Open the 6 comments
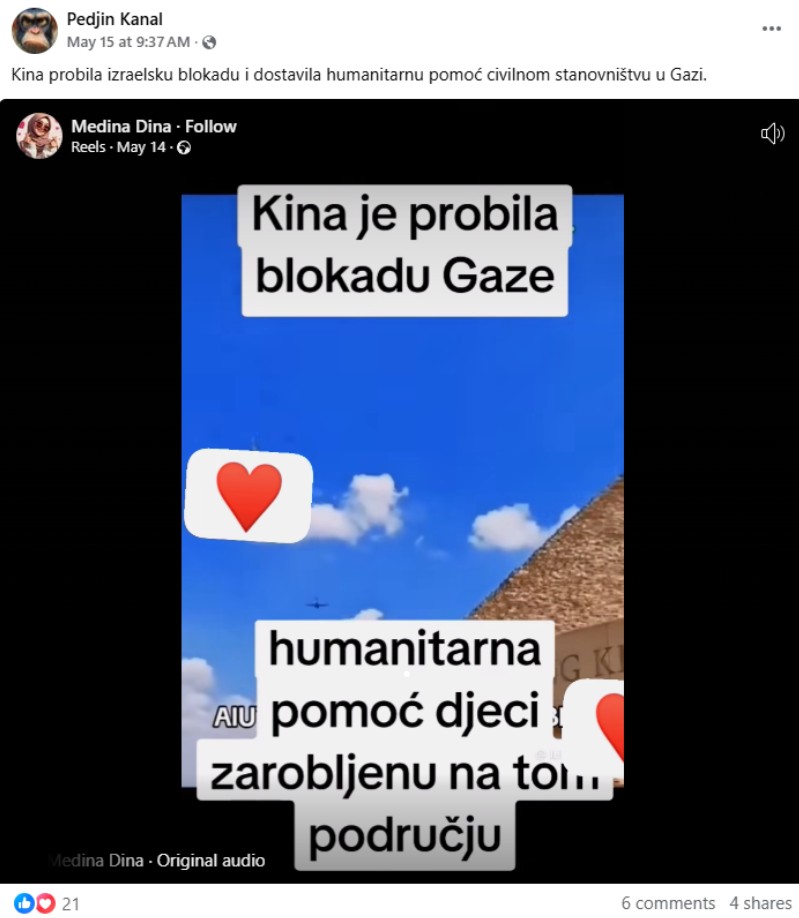Viewport: 799px width, 918px height. coord(668,903)
